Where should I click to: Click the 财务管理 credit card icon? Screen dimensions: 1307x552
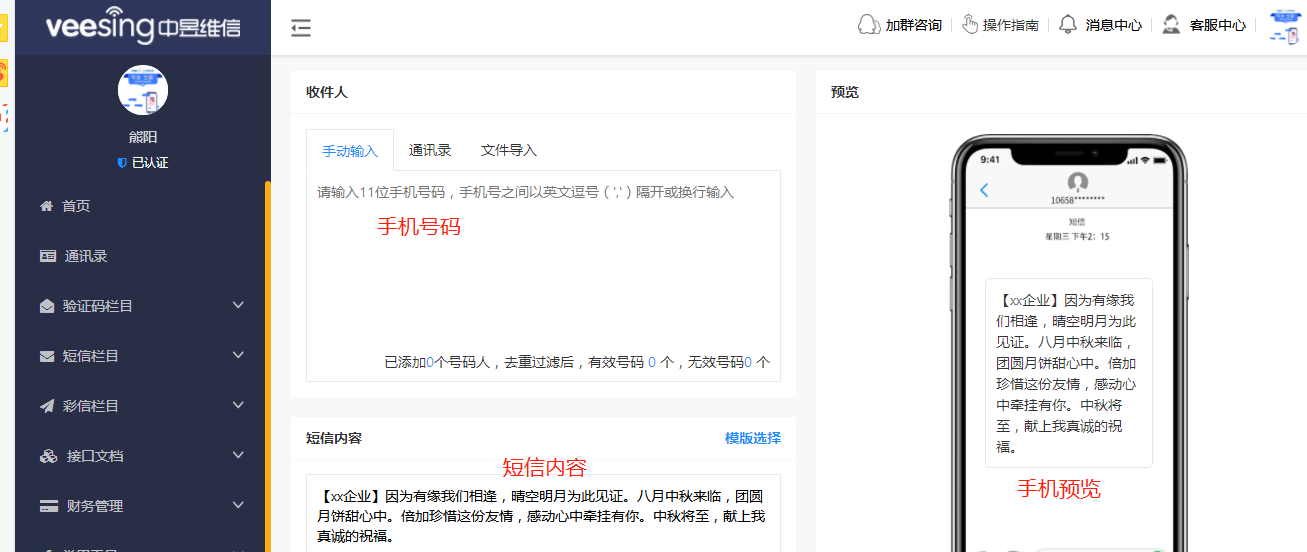48,506
